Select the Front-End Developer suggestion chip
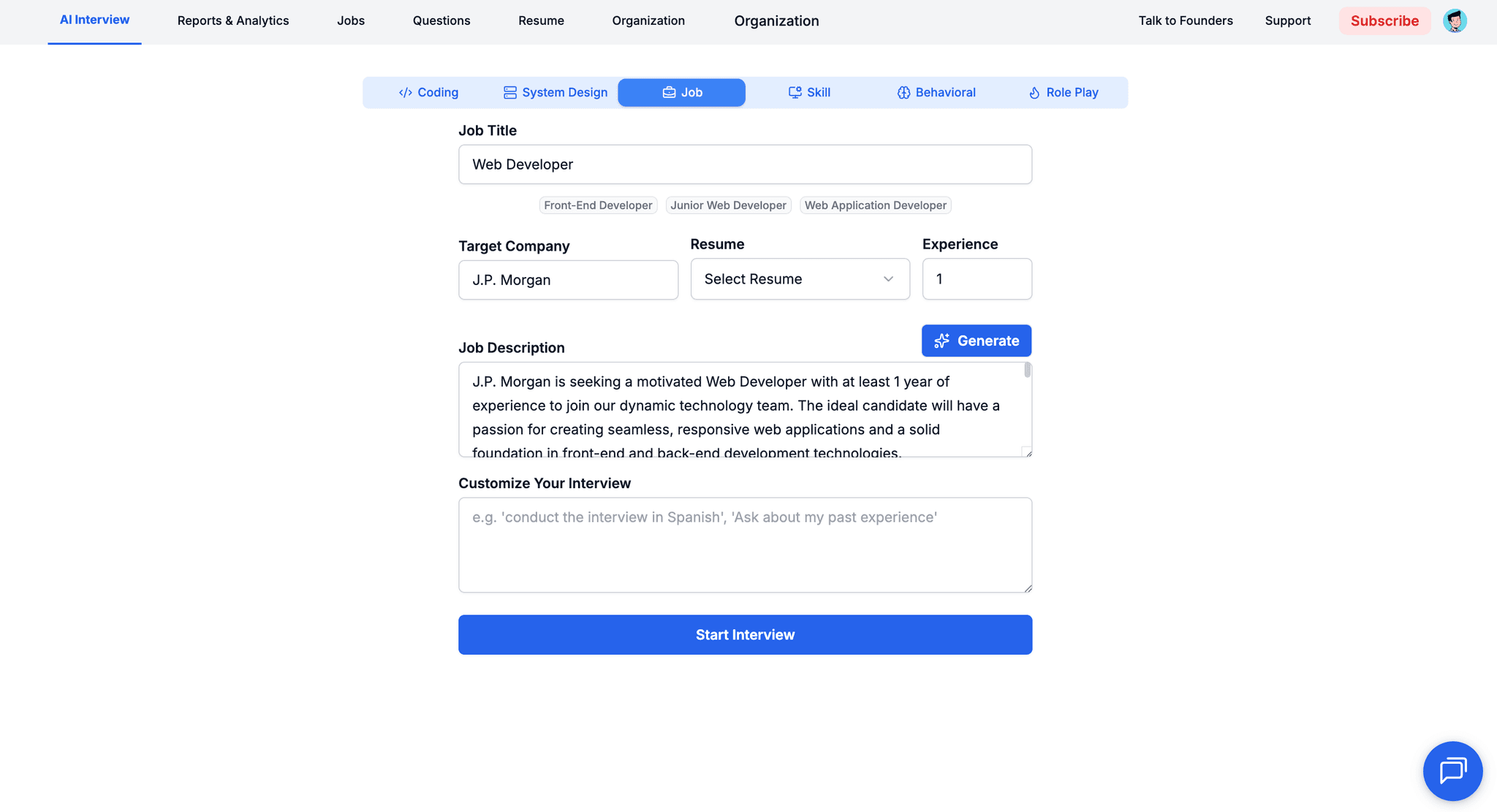The height and width of the screenshot is (812, 1497). pos(598,205)
